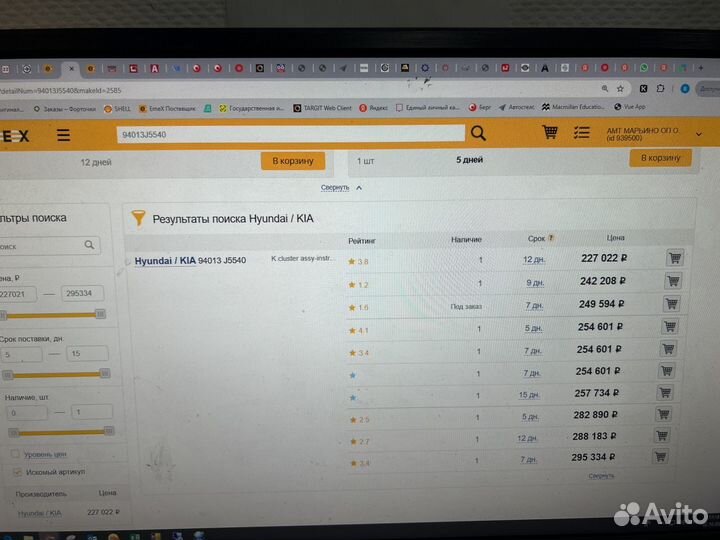
Task: Click the 9 дн. delivery term link
Action: [535, 283]
